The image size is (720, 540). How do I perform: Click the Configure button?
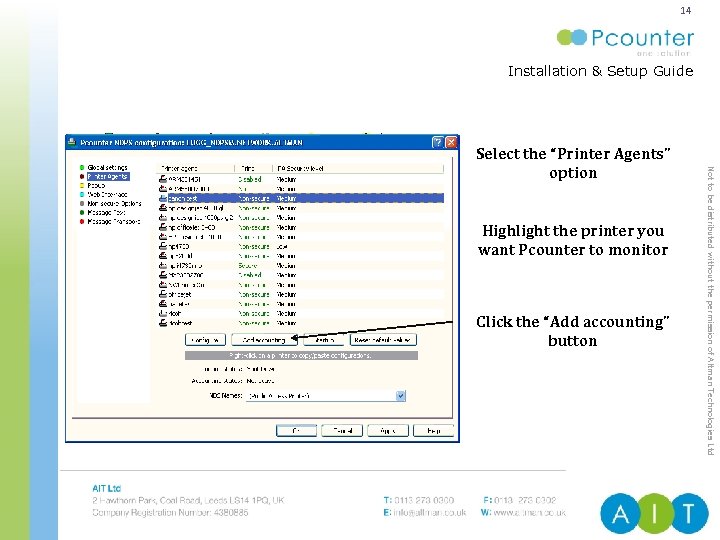coord(205,340)
